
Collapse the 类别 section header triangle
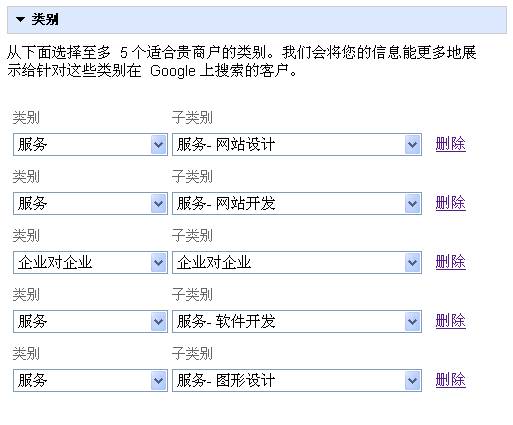click(20, 19)
